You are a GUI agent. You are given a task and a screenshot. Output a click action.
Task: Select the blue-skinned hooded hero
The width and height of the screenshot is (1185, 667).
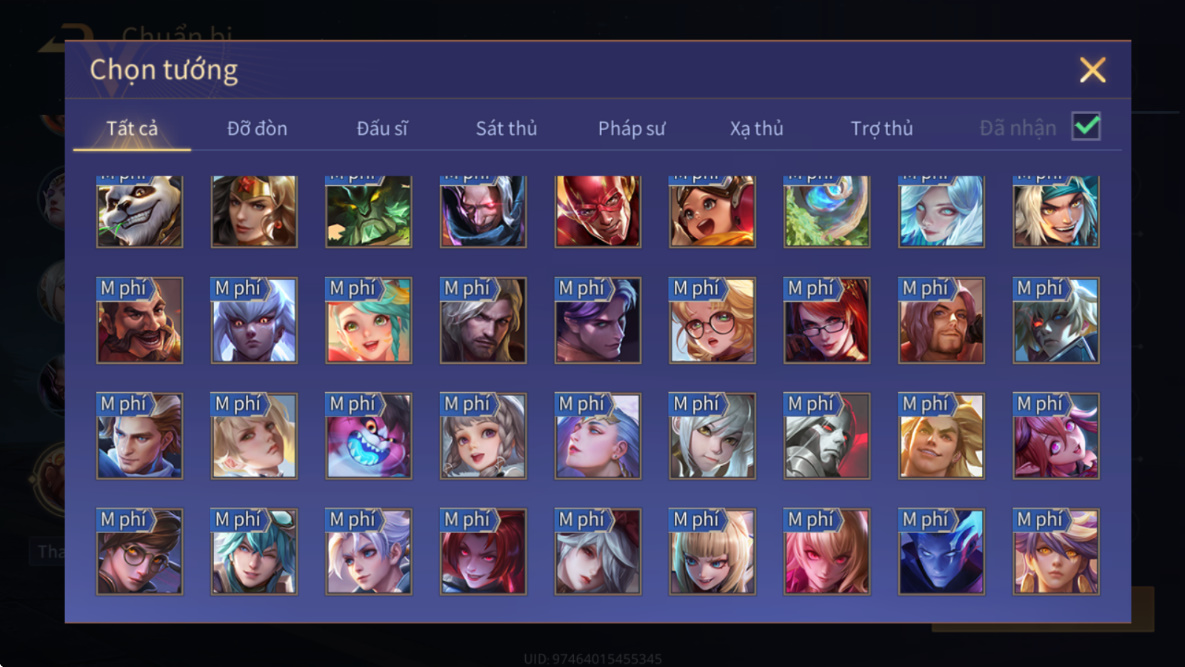[x=941, y=551]
